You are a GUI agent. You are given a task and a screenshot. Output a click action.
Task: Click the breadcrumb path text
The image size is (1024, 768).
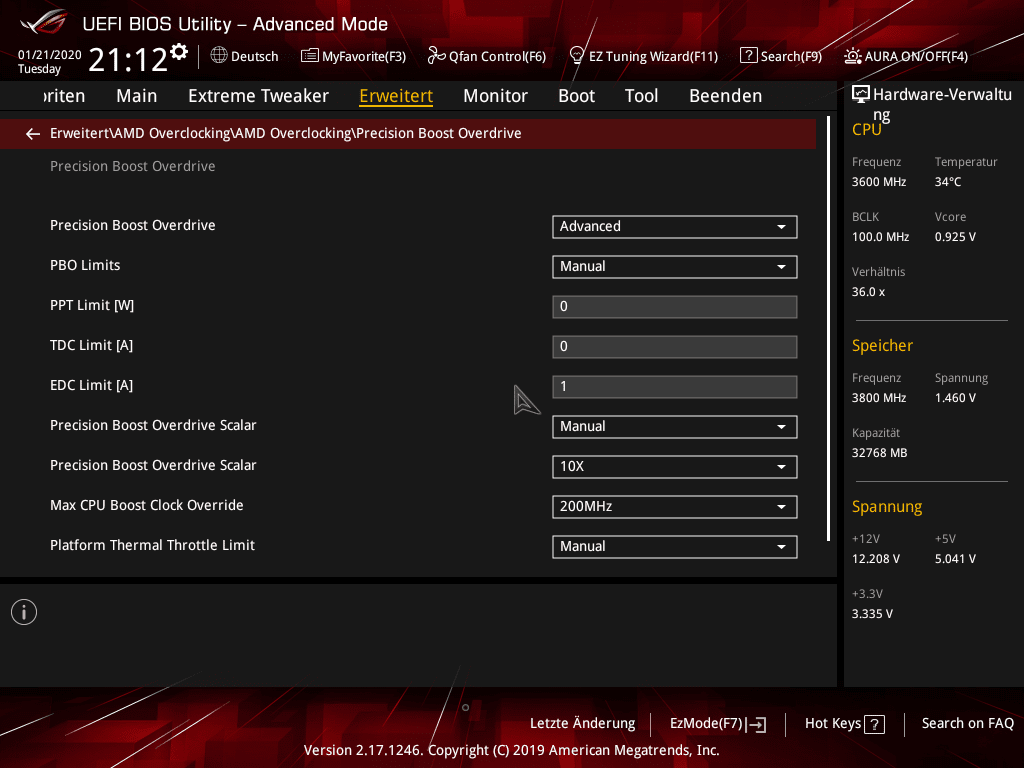[285, 133]
